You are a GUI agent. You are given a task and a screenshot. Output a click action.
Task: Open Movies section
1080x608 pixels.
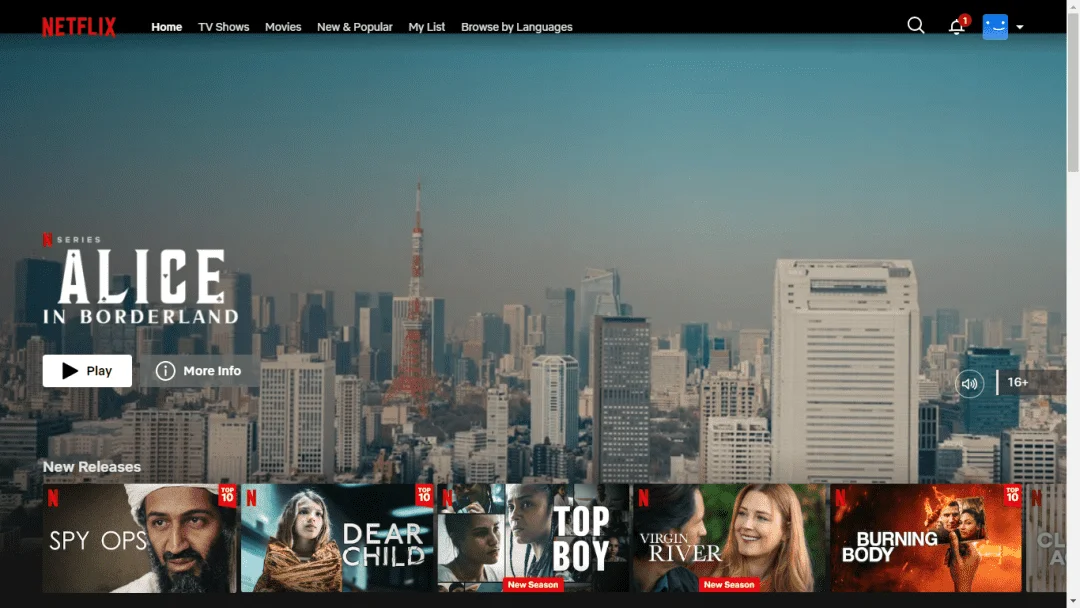[283, 27]
